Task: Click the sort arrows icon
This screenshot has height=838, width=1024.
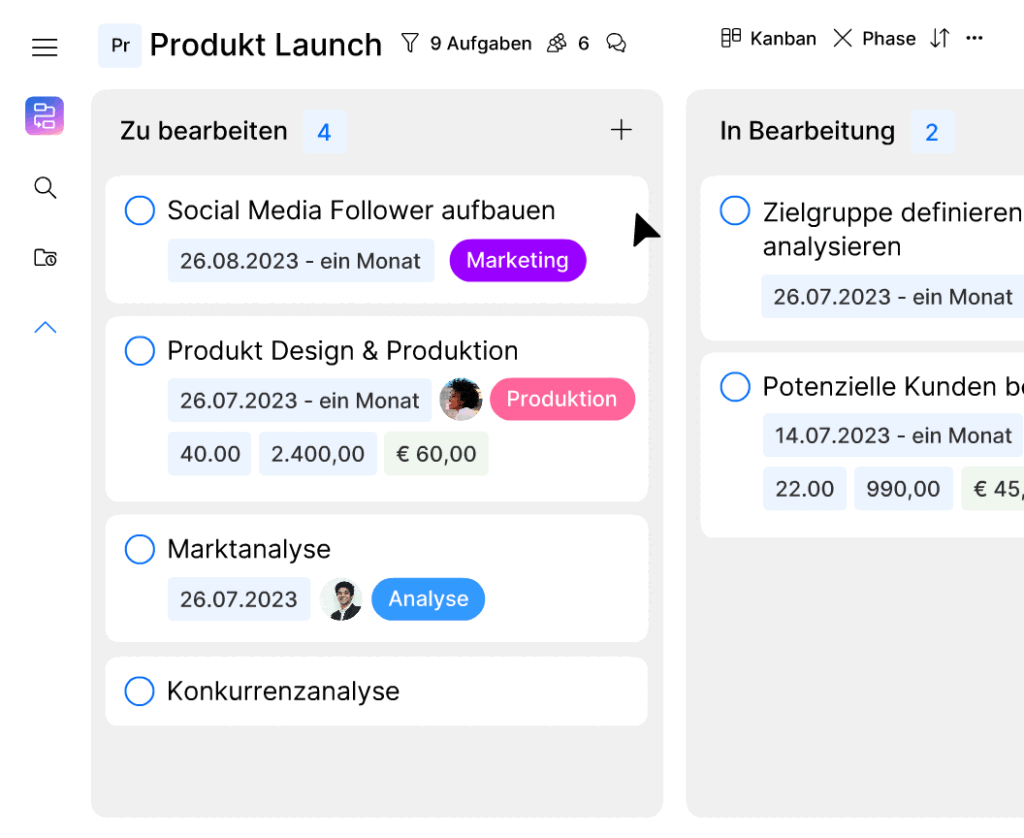Action: tap(939, 38)
